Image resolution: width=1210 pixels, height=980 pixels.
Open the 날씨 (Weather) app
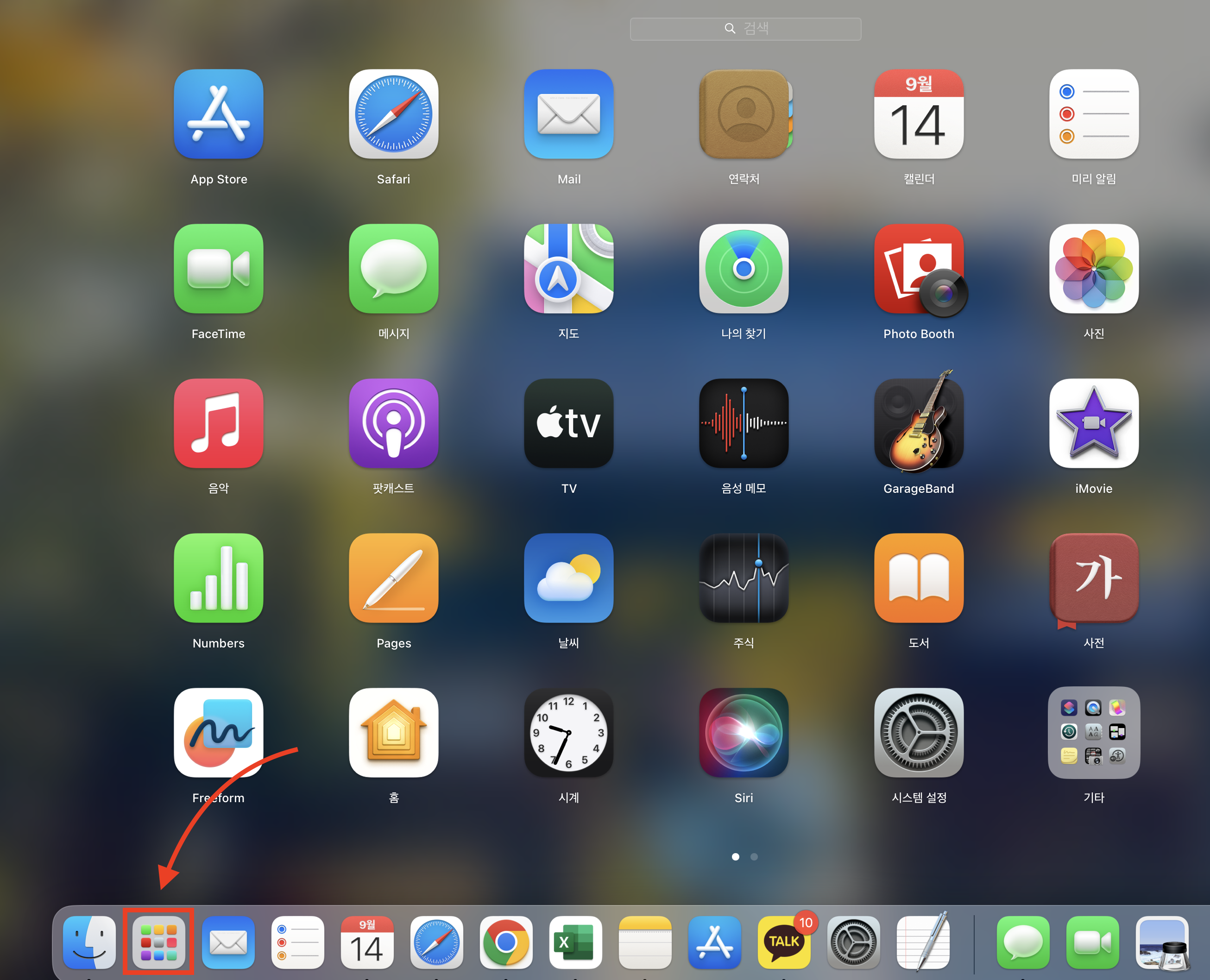click(x=568, y=578)
